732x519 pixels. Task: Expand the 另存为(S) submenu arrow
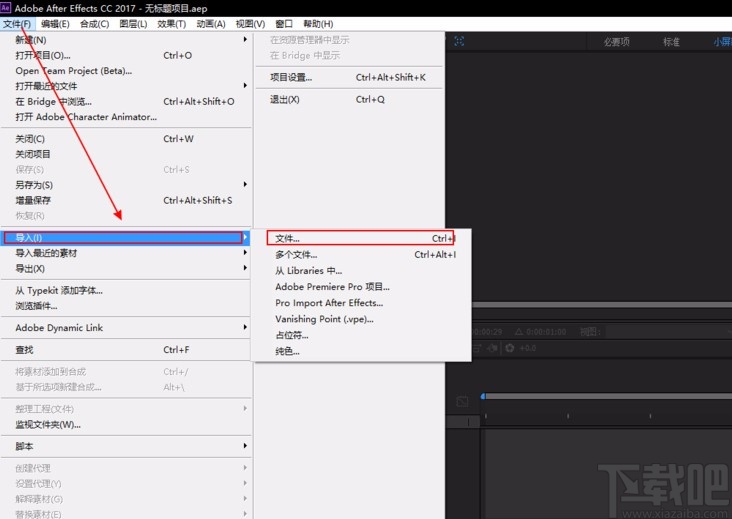[245, 185]
